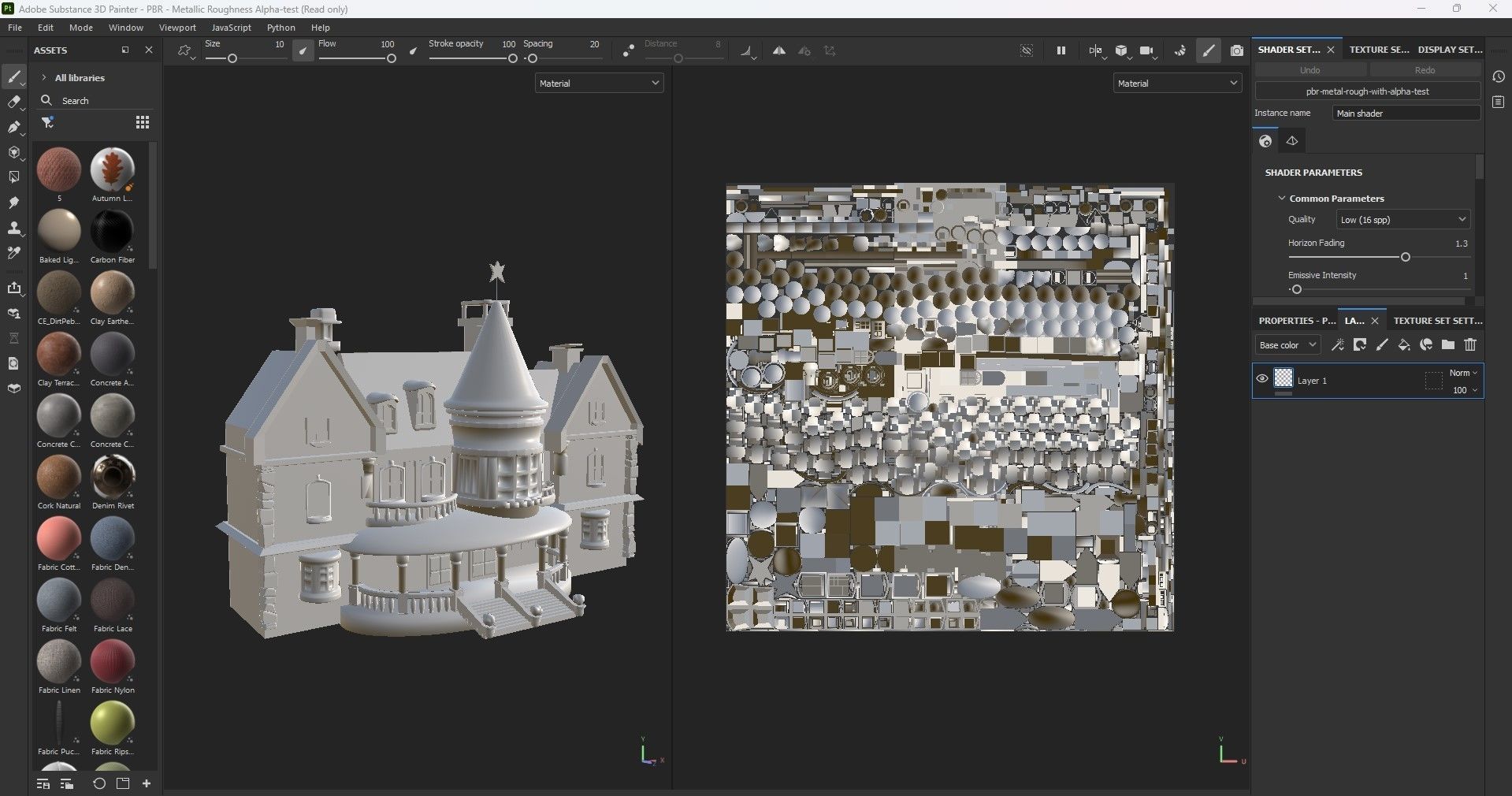Viewport: 1512px width, 796px height.
Task: Take a viewport screenshot with camera icon
Action: [1237, 51]
